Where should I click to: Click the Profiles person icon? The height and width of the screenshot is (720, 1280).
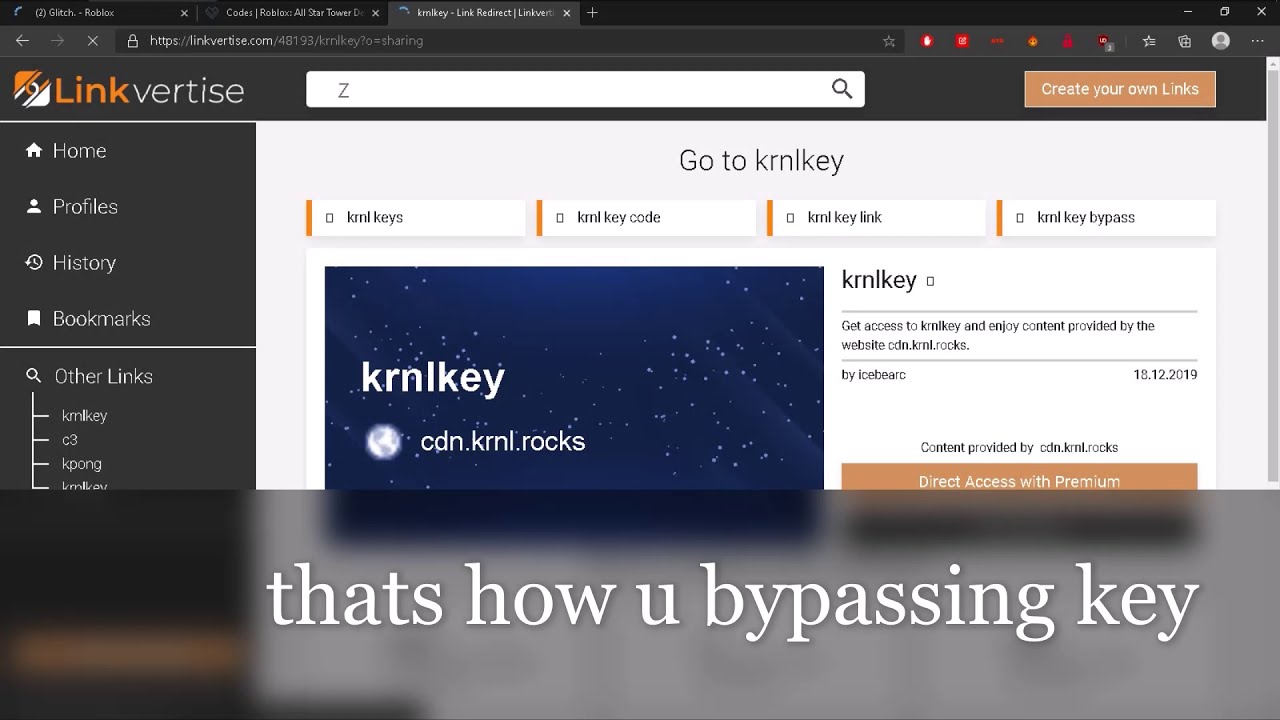(34, 206)
